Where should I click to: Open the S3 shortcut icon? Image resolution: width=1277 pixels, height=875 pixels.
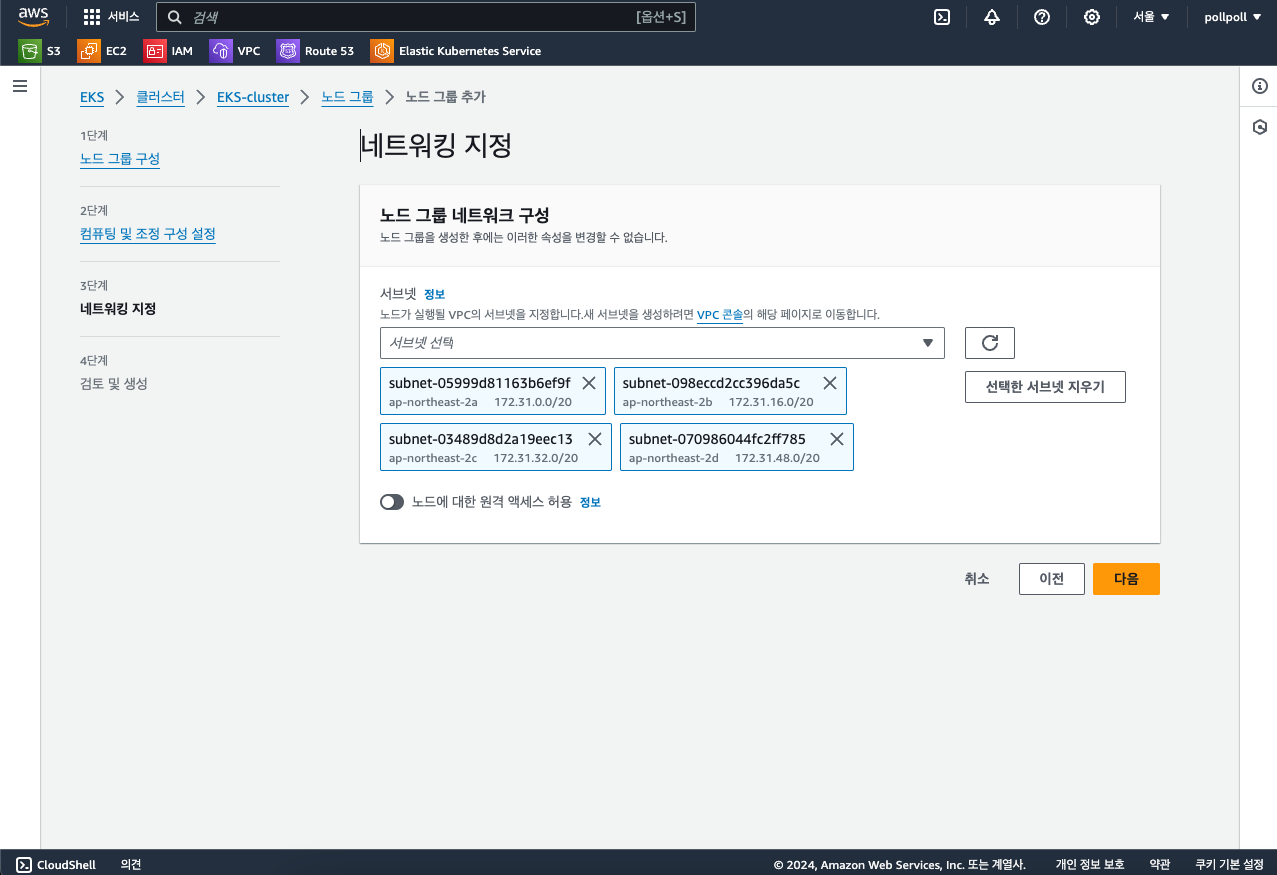[x=29, y=50]
